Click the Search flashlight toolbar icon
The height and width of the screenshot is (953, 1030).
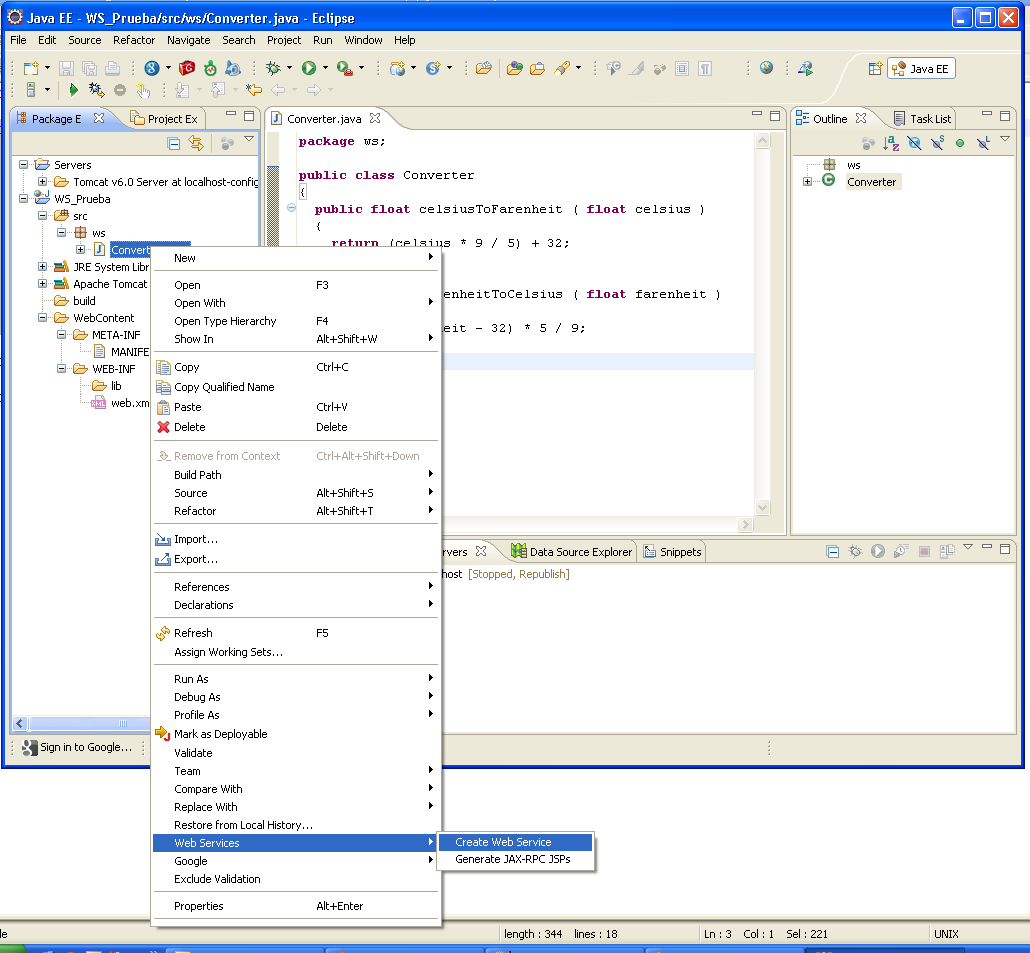[562, 68]
